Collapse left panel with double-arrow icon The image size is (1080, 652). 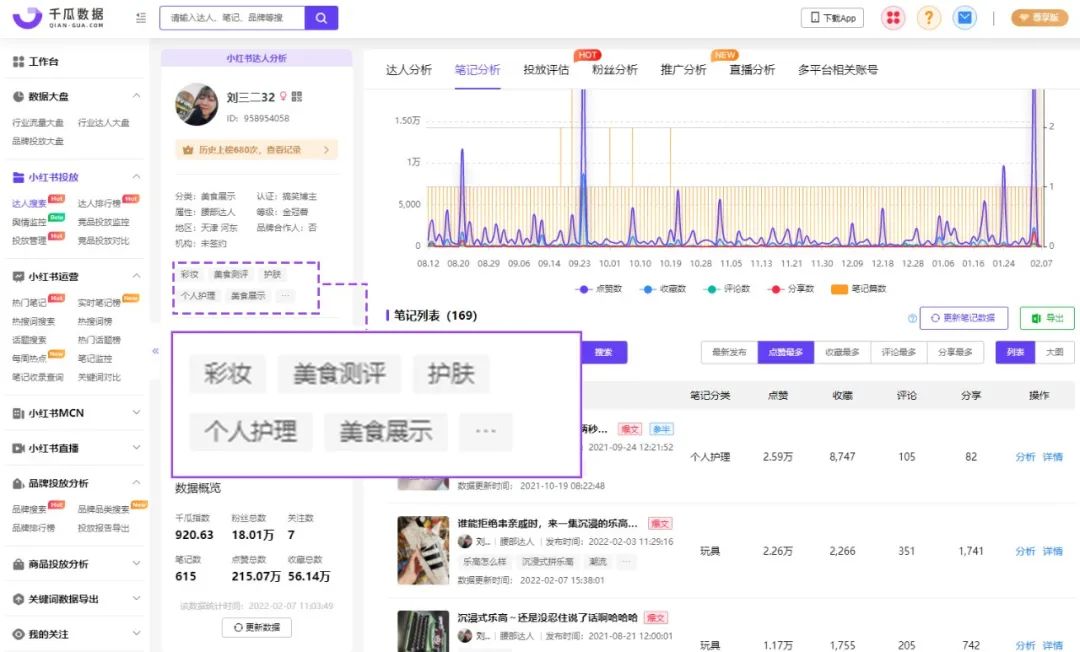point(155,351)
